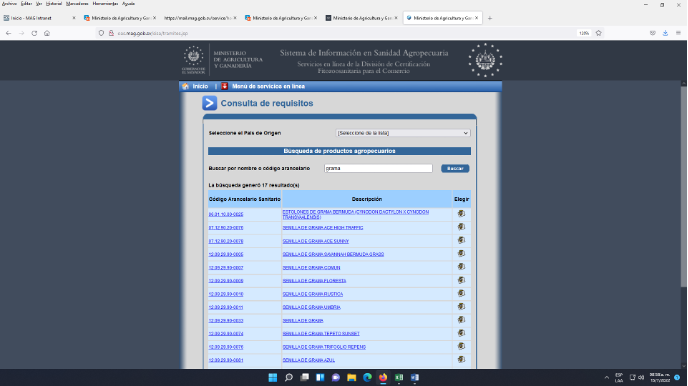688x386 pixels.
Task: Click the product name search field
Action: pyautogui.click(x=378, y=168)
